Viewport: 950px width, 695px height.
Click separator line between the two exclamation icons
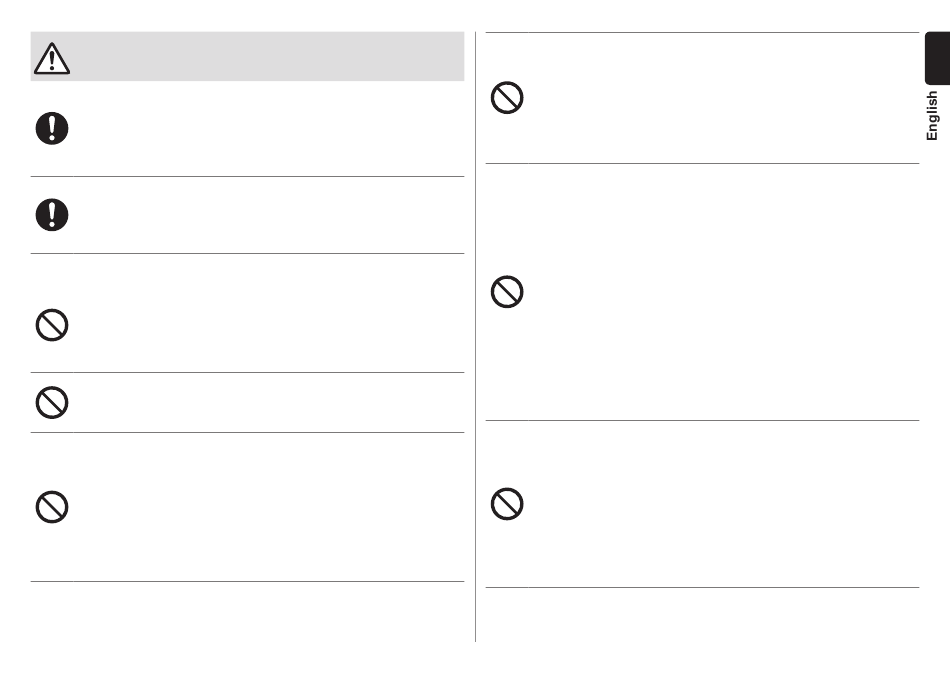(247, 176)
